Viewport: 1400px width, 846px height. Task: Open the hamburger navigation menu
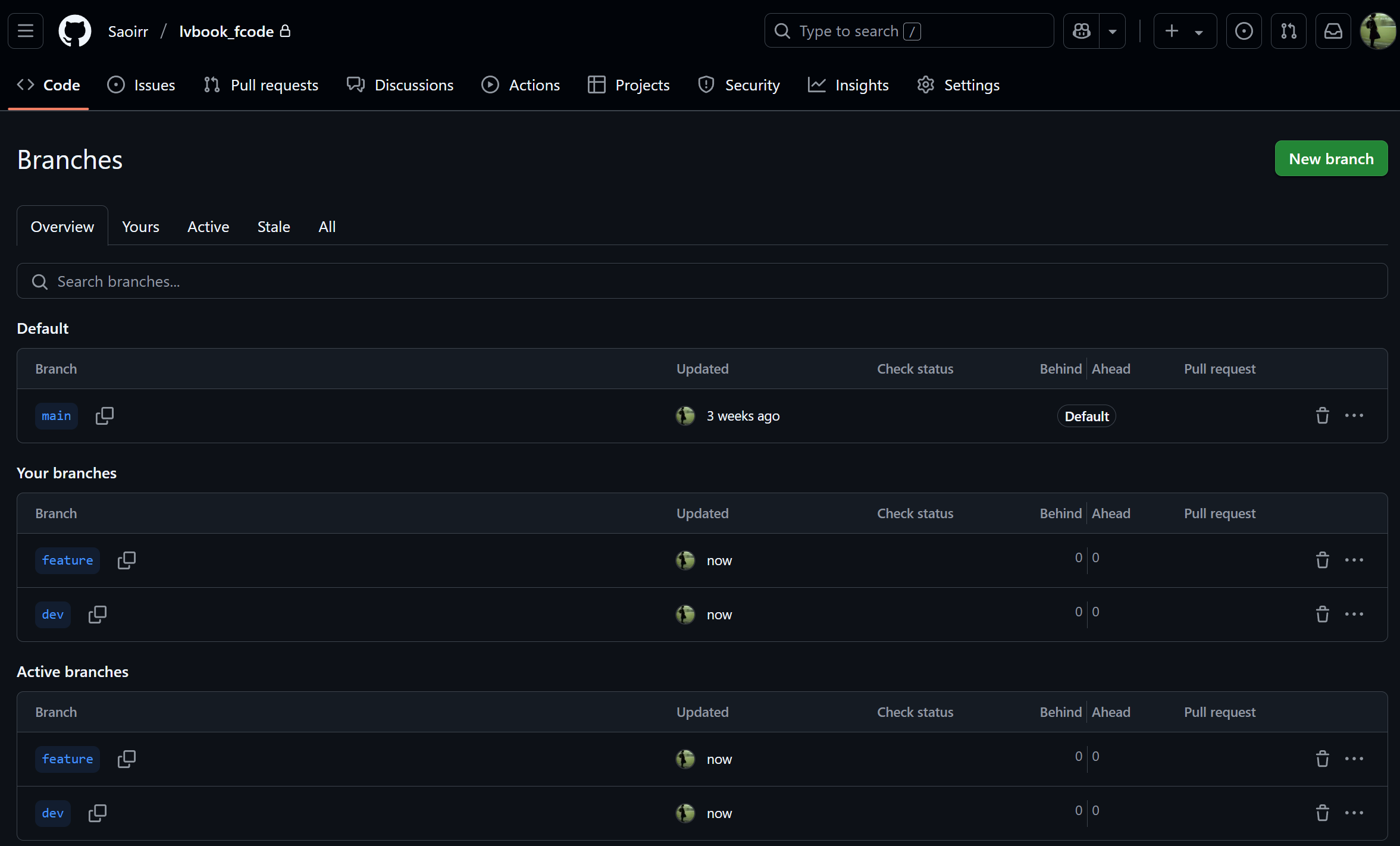(x=26, y=31)
